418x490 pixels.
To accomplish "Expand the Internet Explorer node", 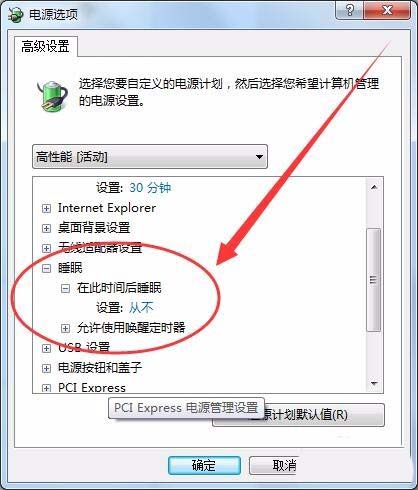I will click(x=46, y=209).
